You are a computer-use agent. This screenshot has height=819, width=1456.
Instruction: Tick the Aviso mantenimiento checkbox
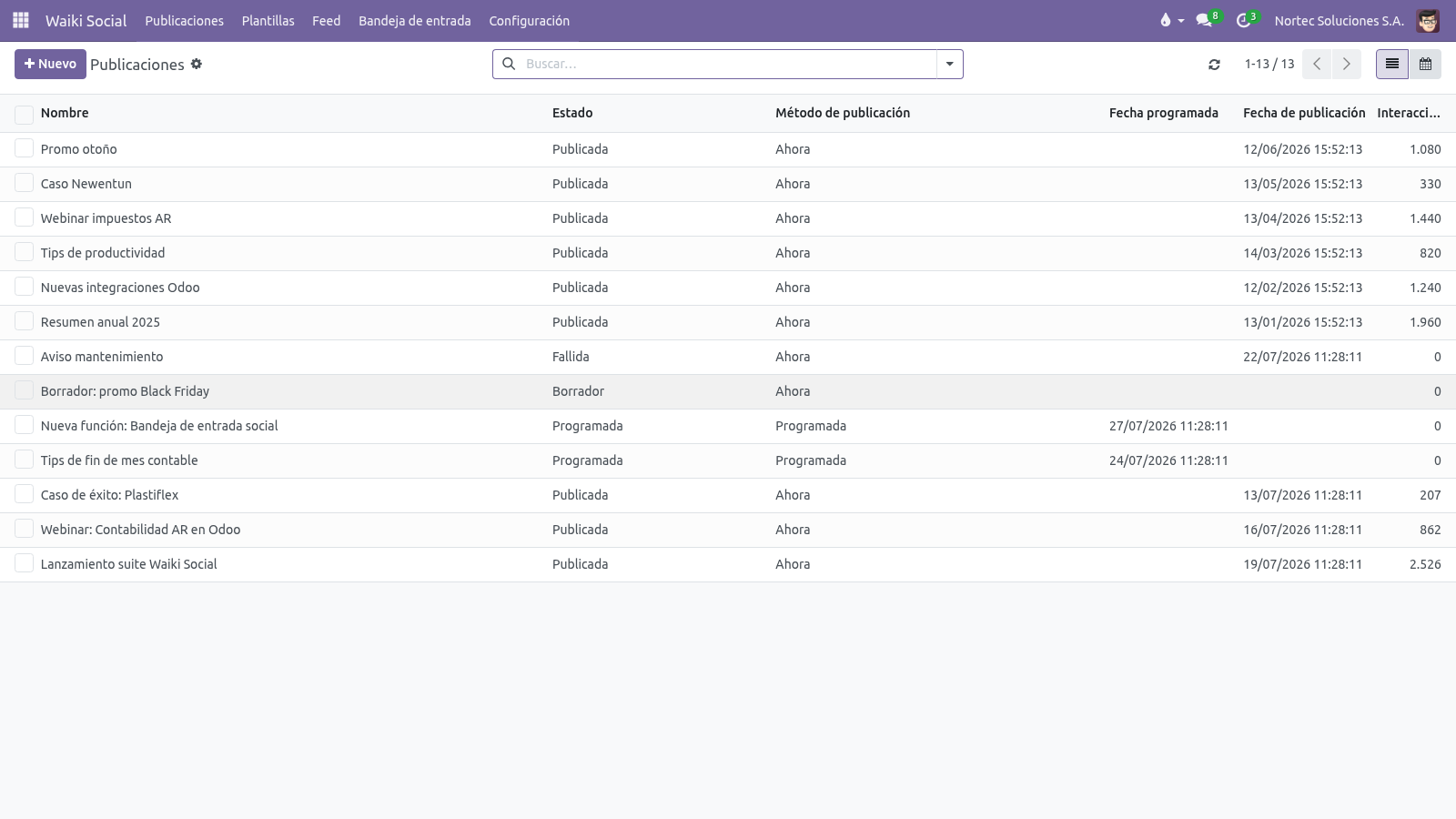(x=24, y=356)
